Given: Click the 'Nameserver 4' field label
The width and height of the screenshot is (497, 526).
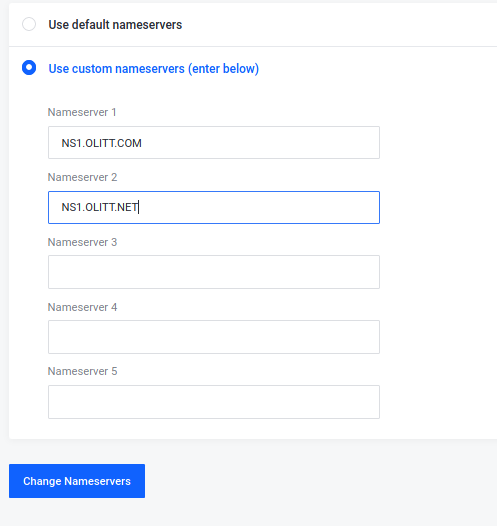Looking at the screenshot, I should coord(82,307).
